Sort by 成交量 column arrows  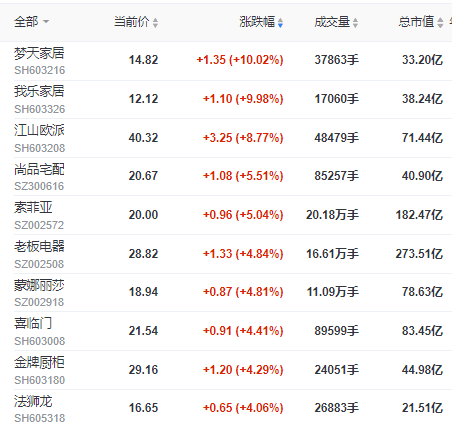coord(355,23)
